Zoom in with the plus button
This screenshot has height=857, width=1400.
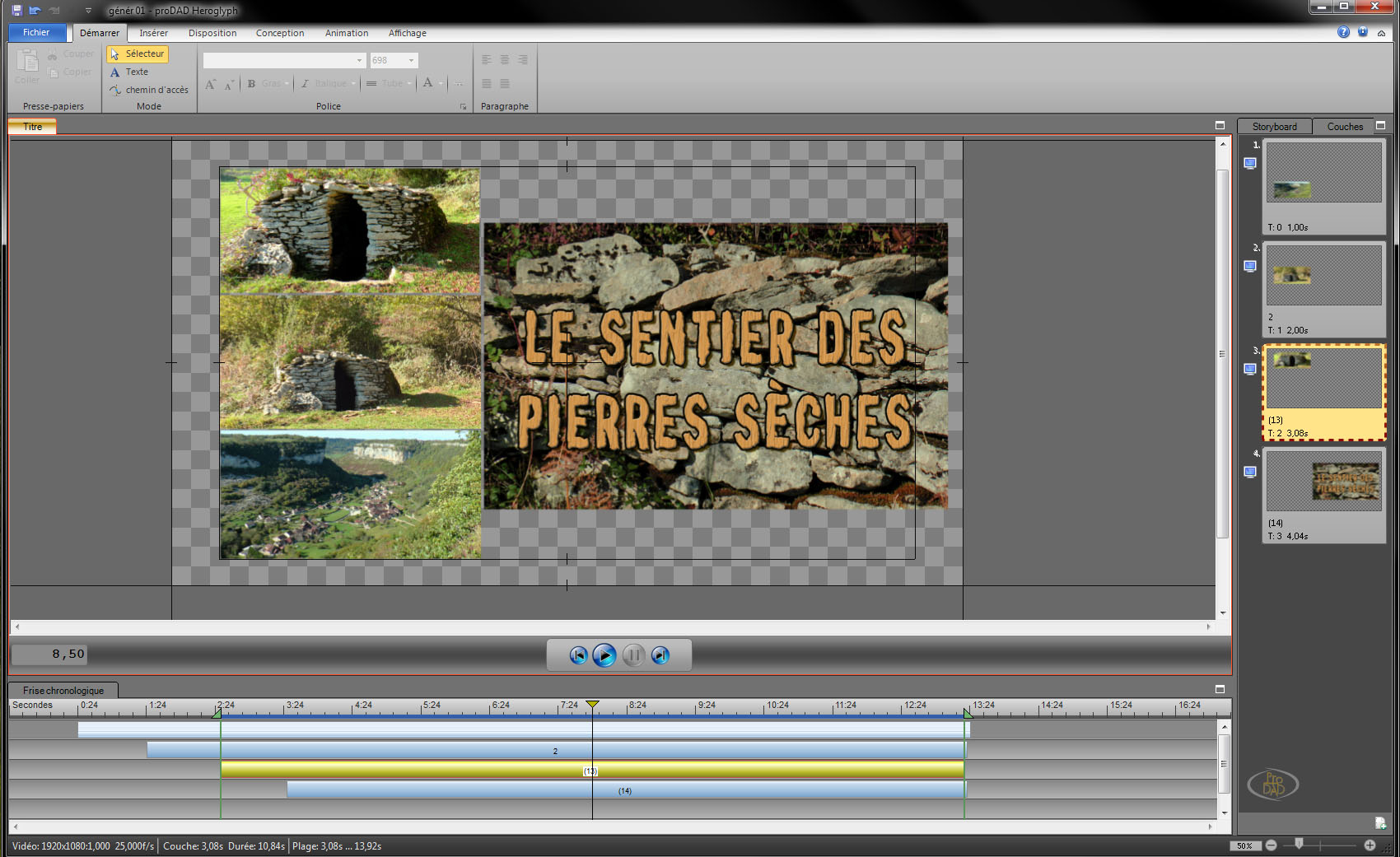point(1370,845)
